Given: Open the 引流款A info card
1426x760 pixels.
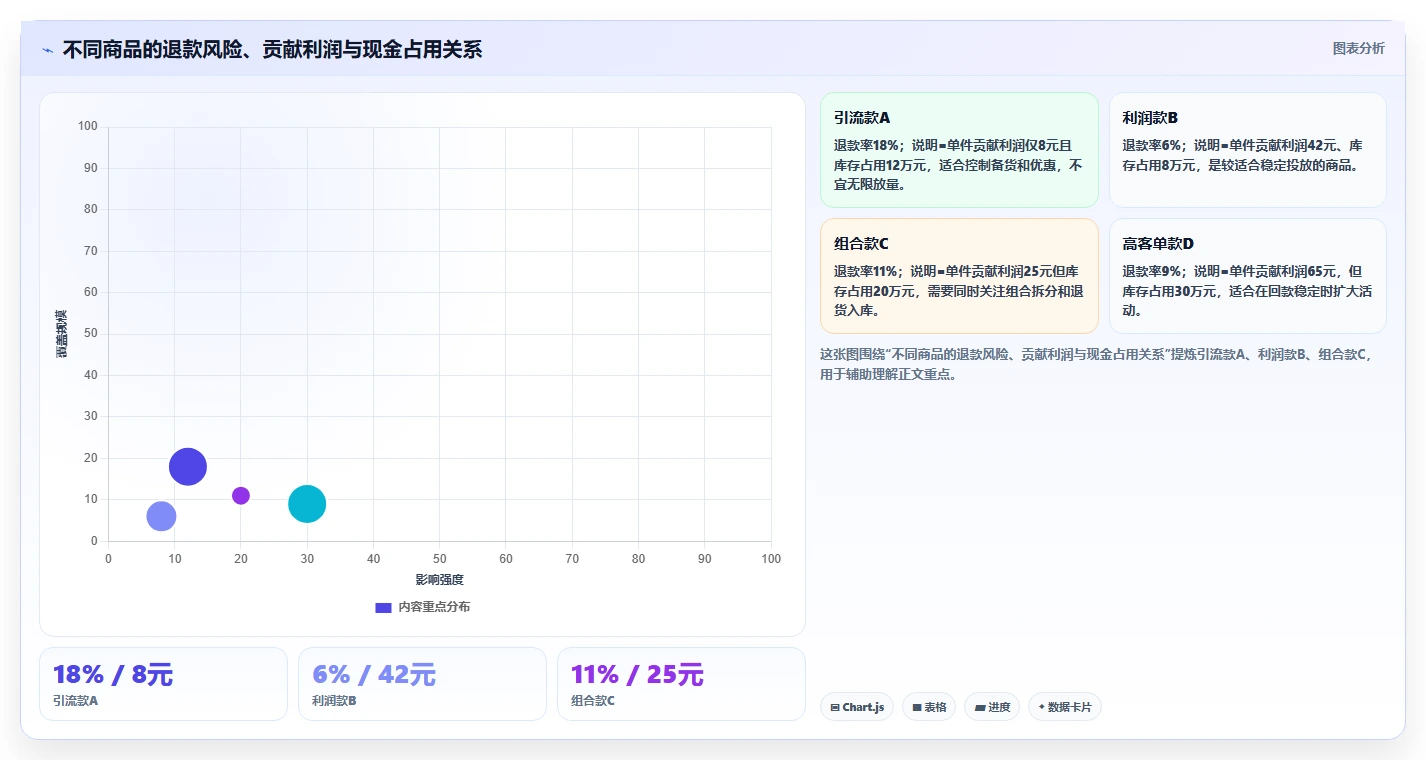Looking at the screenshot, I should [959, 150].
